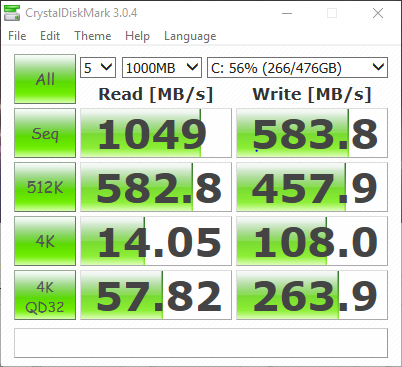The width and height of the screenshot is (402, 367).
Task: Open the Theme menu
Action: click(x=93, y=36)
